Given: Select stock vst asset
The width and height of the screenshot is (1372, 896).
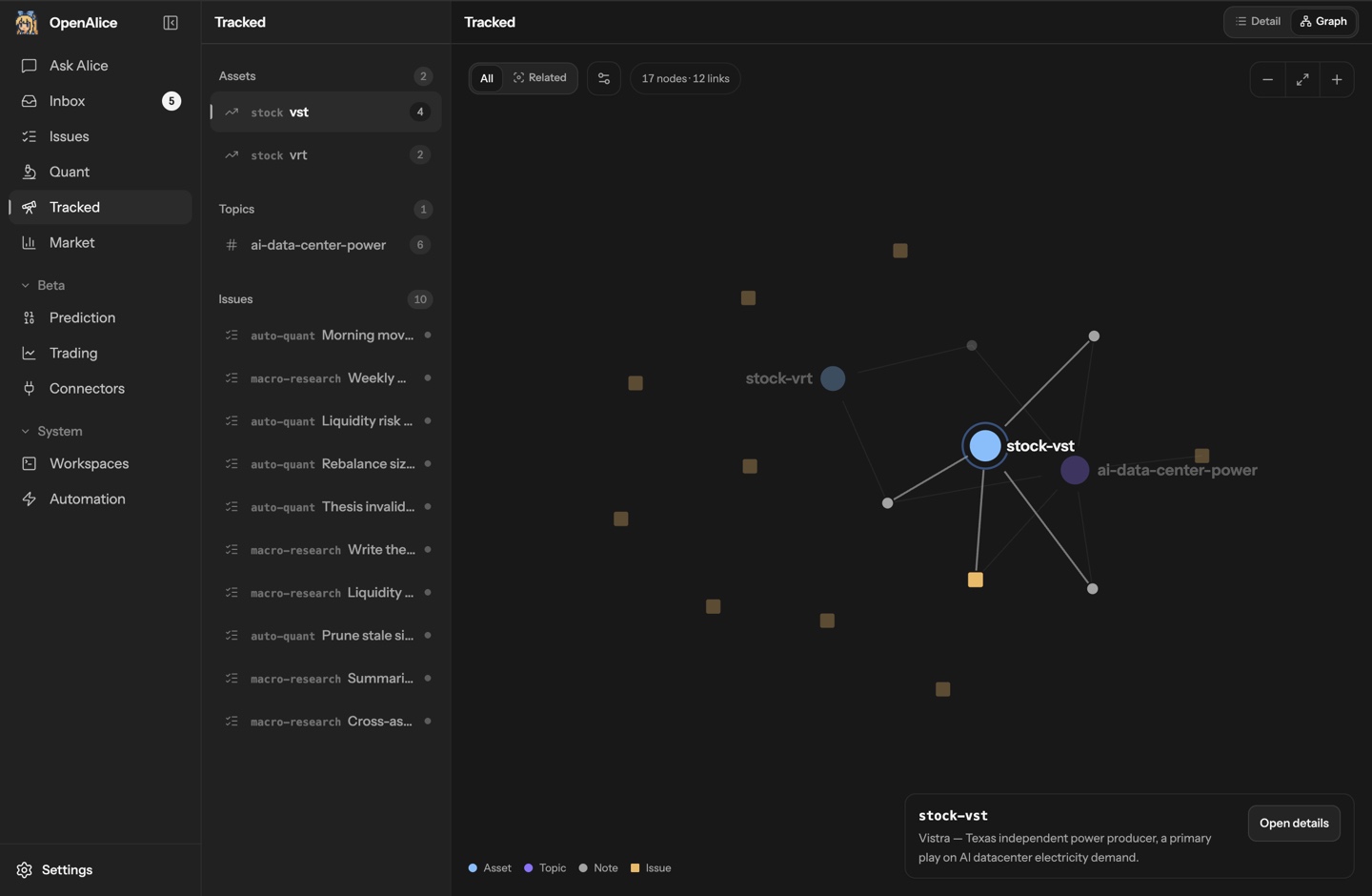Looking at the screenshot, I should click(x=326, y=112).
